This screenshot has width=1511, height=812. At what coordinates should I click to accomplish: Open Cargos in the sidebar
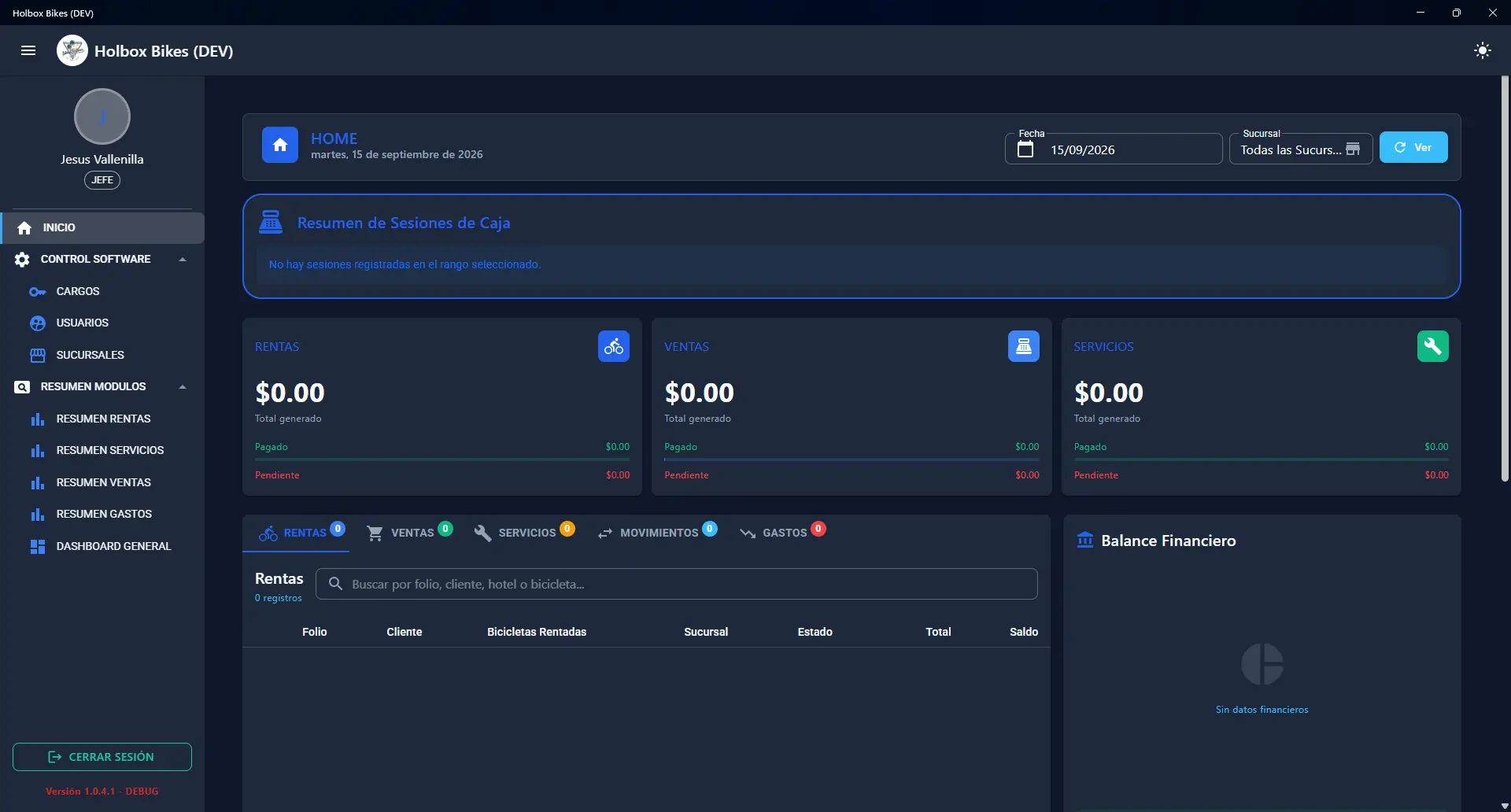click(102, 291)
